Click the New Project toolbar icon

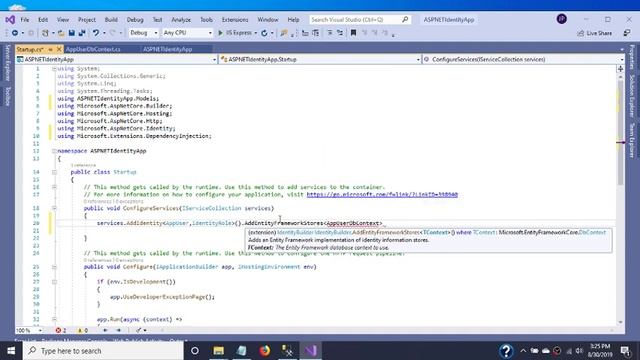click(45, 33)
